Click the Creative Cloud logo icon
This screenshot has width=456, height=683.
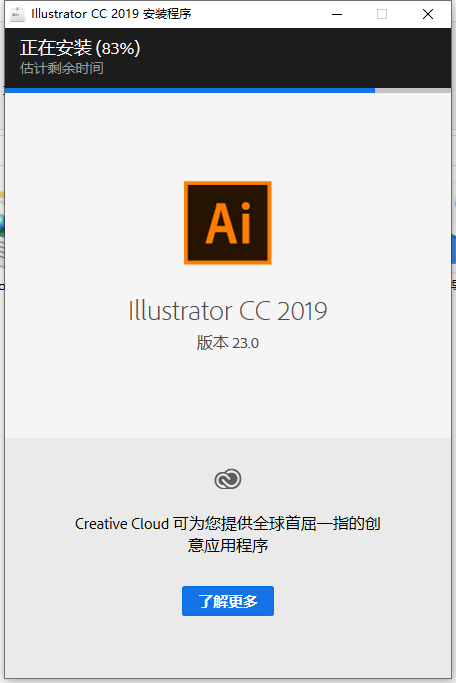coord(228,479)
